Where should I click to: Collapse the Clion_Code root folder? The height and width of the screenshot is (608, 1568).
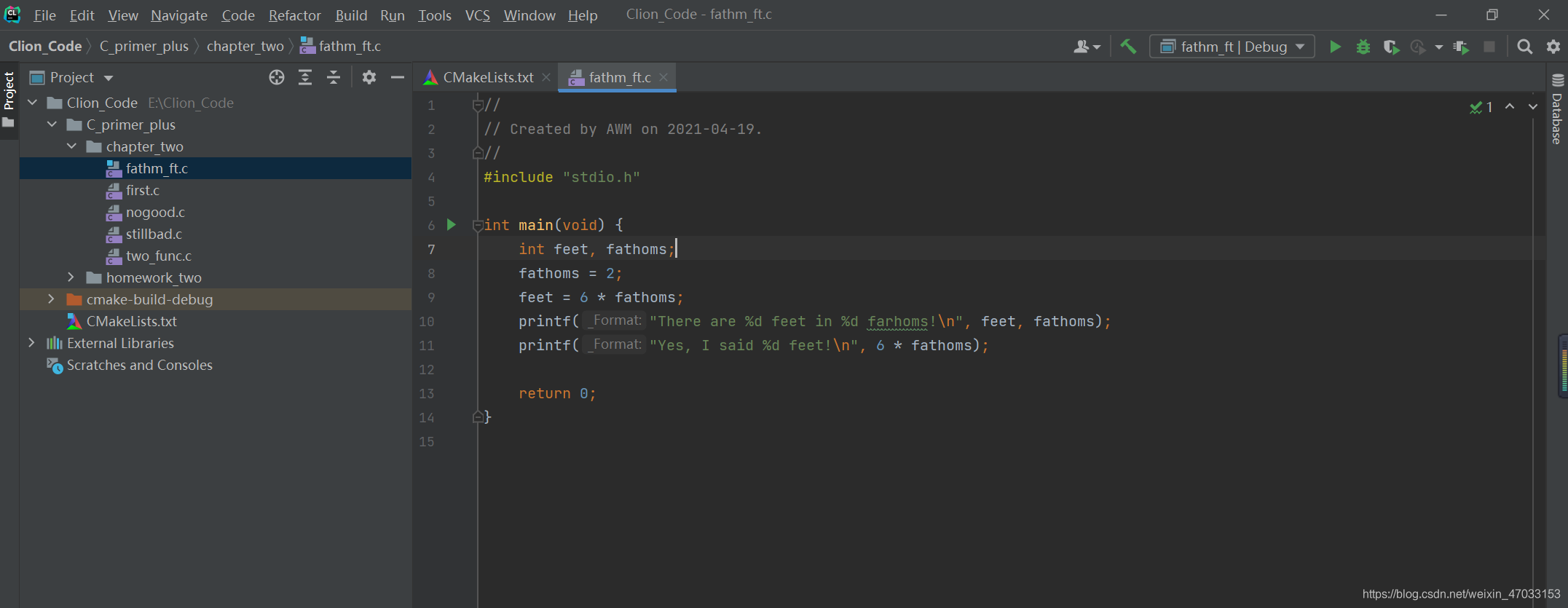tap(32, 103)
